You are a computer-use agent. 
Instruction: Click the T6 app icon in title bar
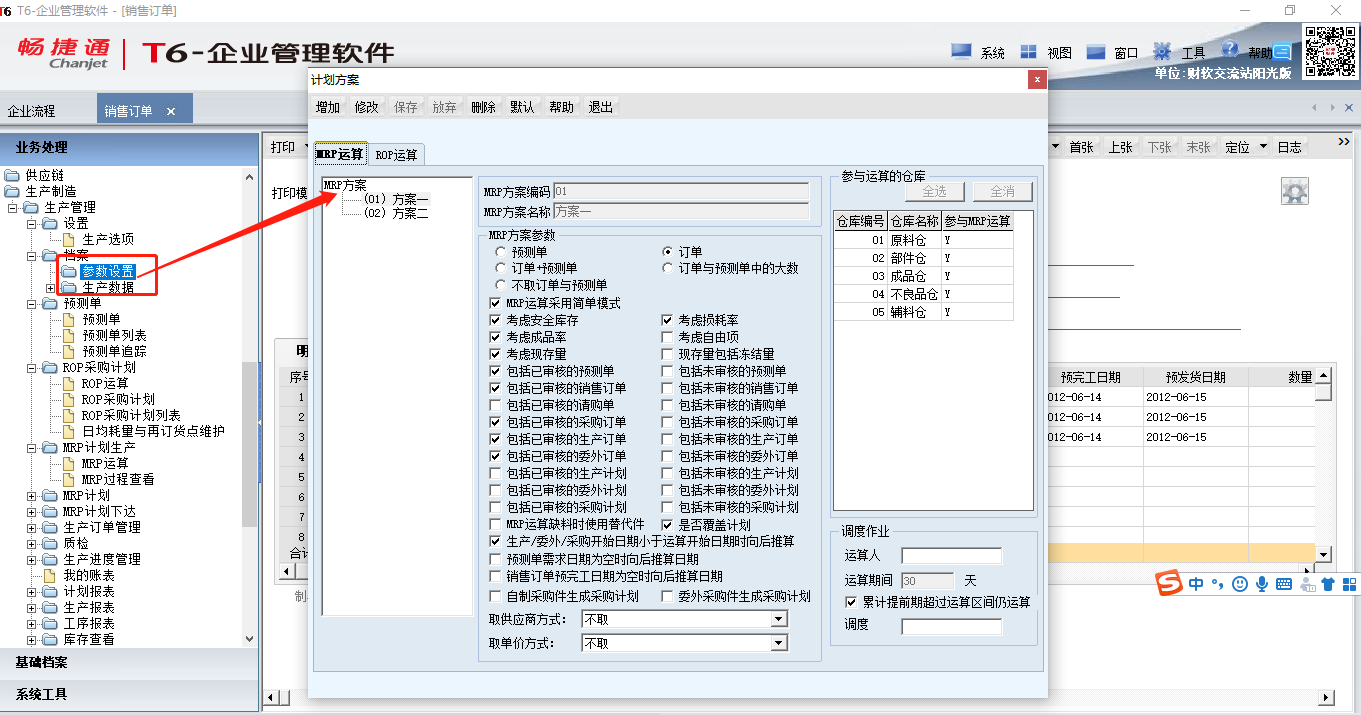click(7, 10)
